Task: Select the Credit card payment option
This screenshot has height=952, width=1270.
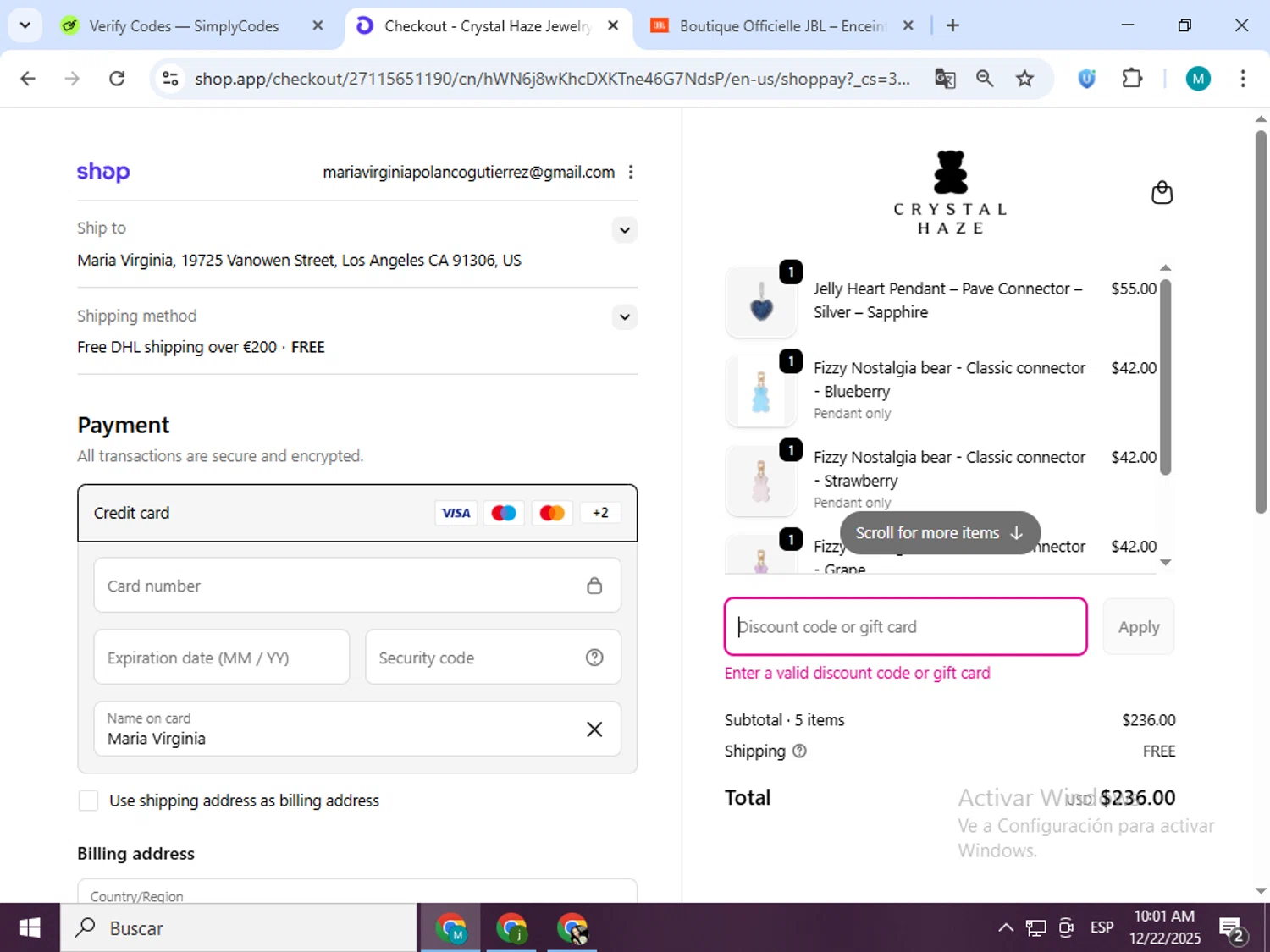Action: click(x=357, y=513)
